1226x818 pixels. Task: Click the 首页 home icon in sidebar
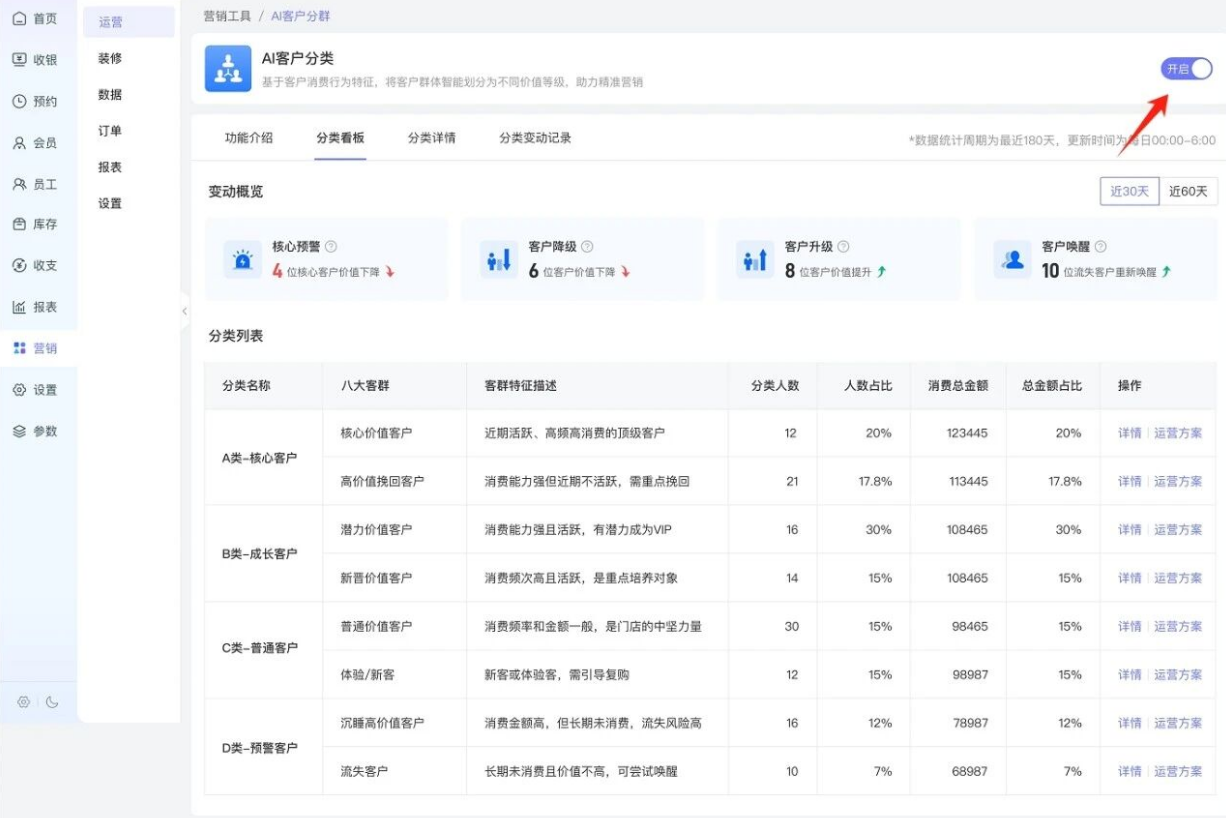19,18
